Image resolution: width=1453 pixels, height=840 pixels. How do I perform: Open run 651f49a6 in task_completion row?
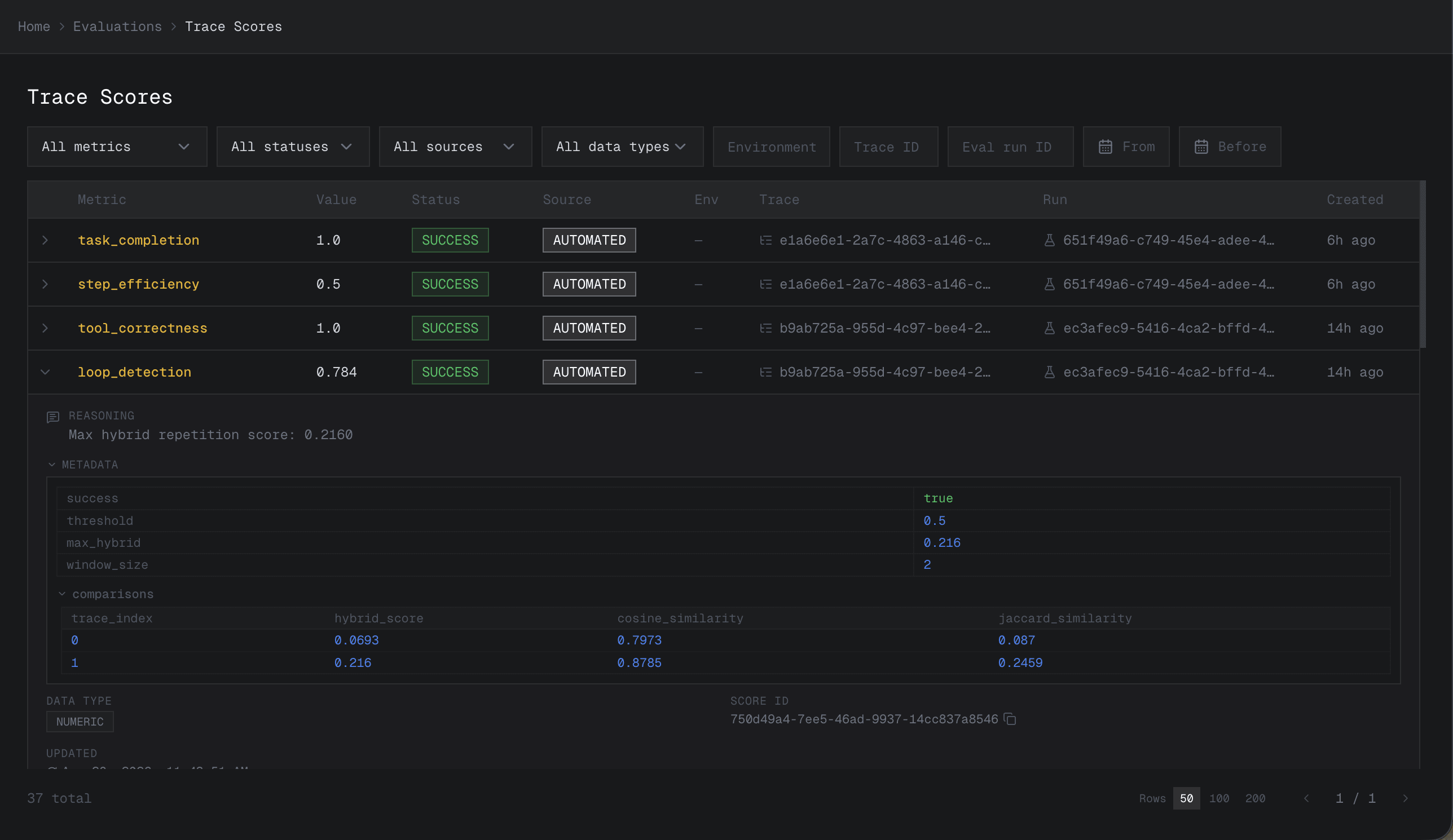click(x=1168, y=240)
